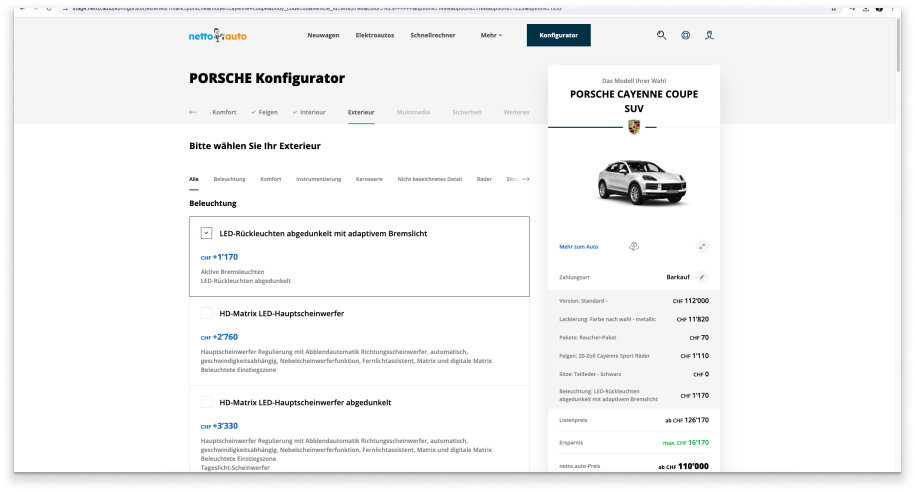Click the globe language icon
This screenshot has width=915, height=492.
pos(686,35)
